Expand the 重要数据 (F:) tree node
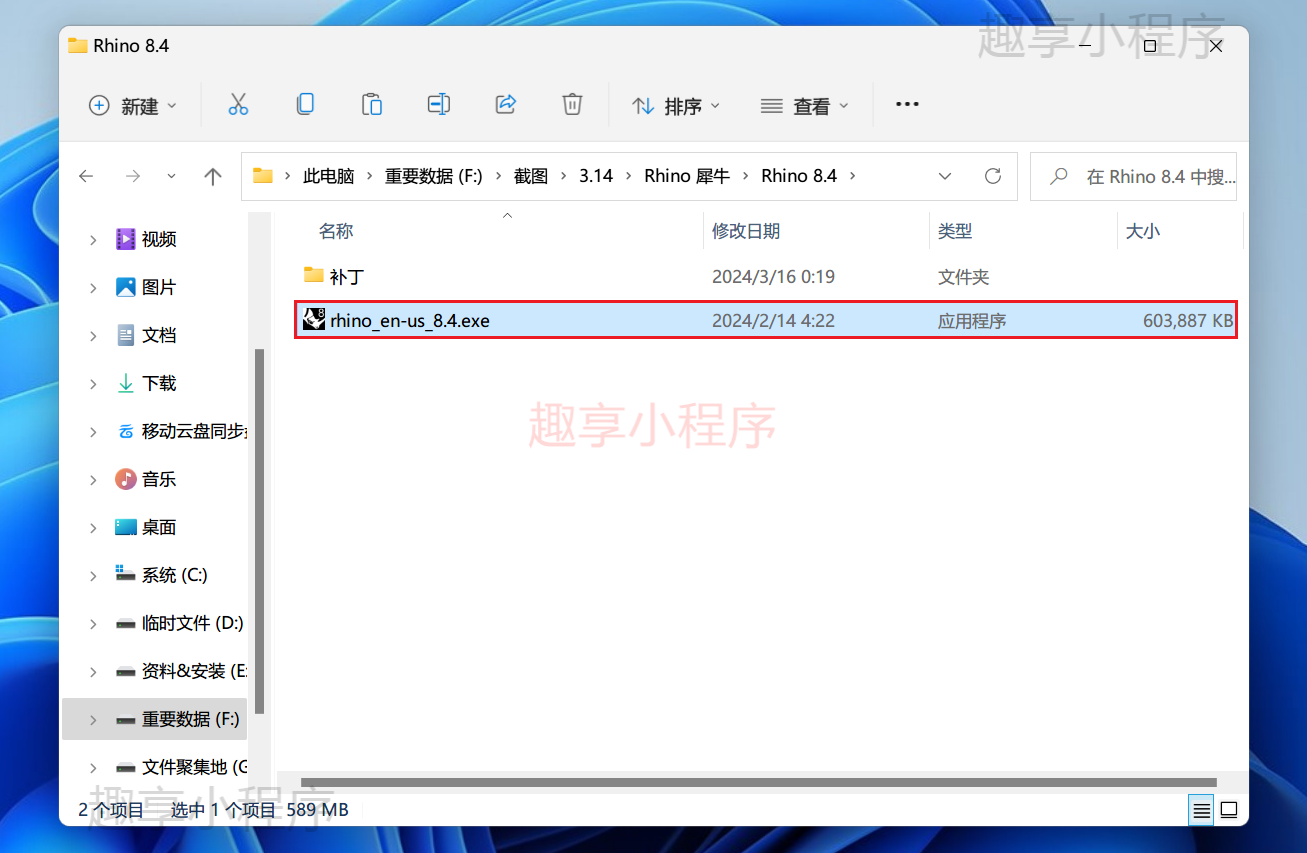Screen dimensions: 1307x853 (x=93, y=719)
